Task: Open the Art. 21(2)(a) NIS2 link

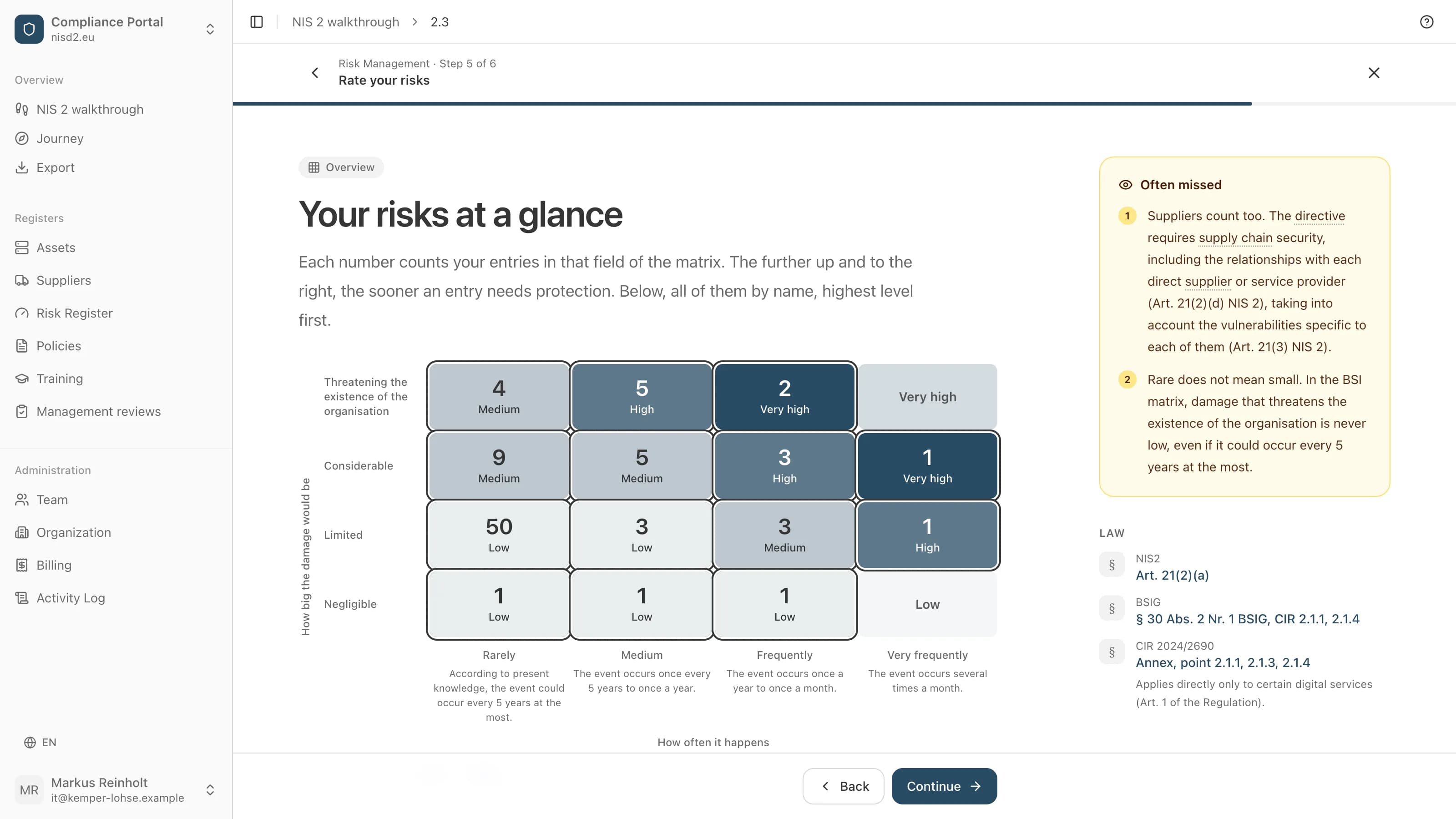Action: 1172,576
